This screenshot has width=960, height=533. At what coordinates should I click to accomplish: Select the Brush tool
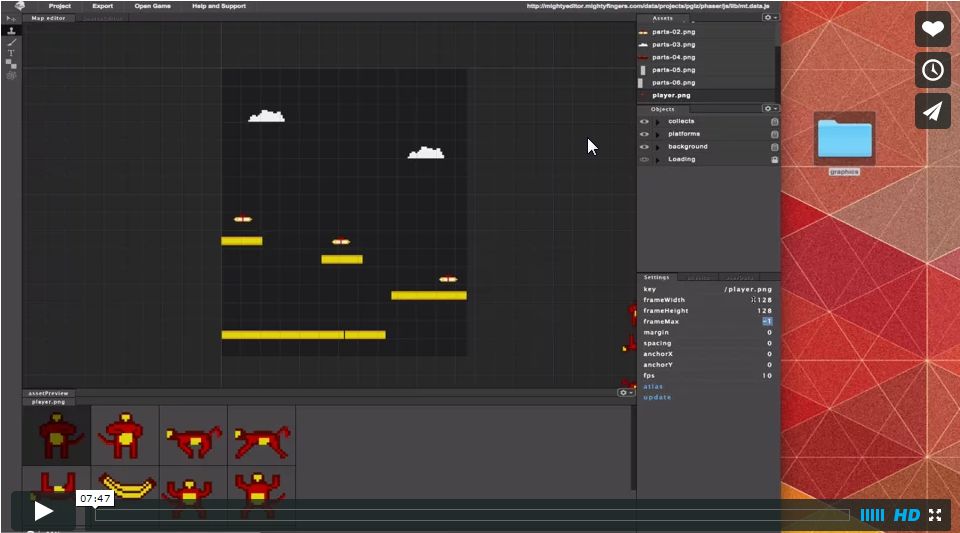pyautogui.click(x=11, y=42)
